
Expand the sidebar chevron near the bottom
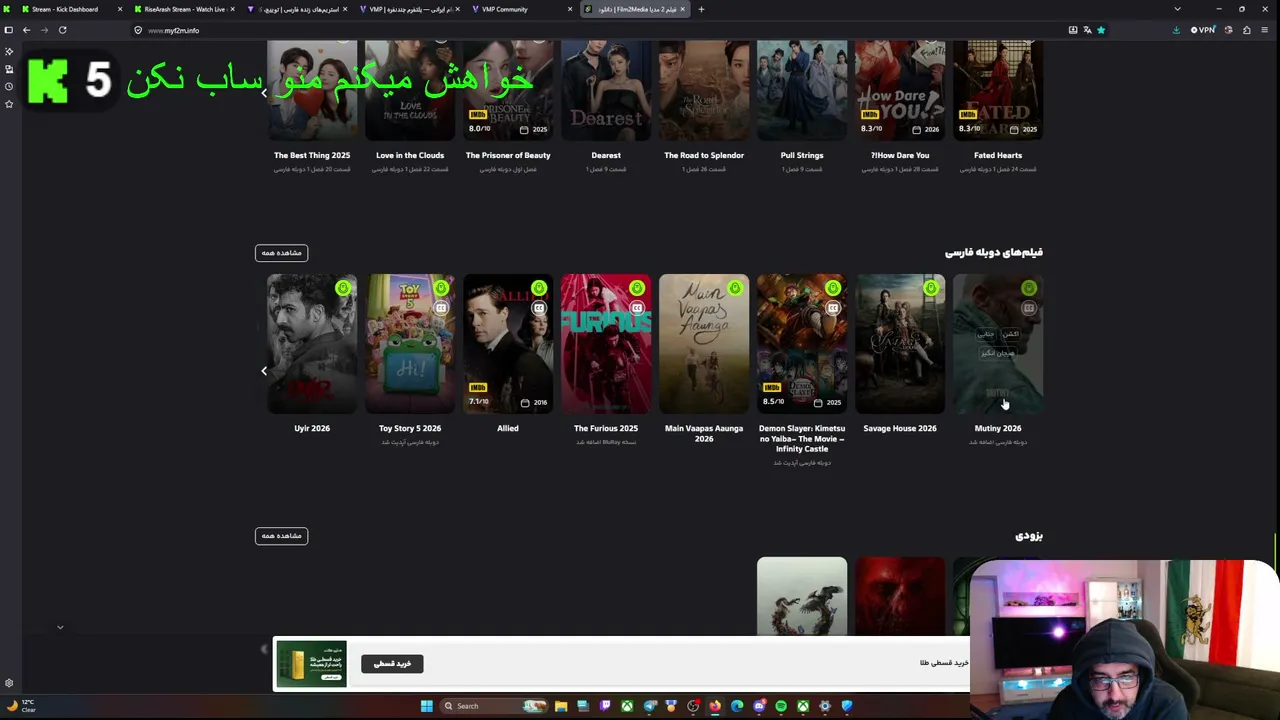pos(60,627)
